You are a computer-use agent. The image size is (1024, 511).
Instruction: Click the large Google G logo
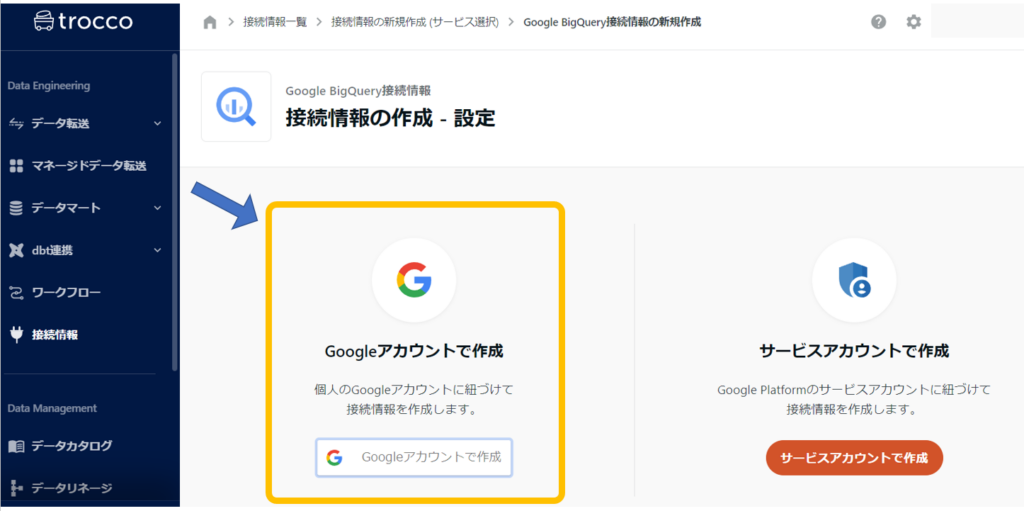tap(414, 280)
